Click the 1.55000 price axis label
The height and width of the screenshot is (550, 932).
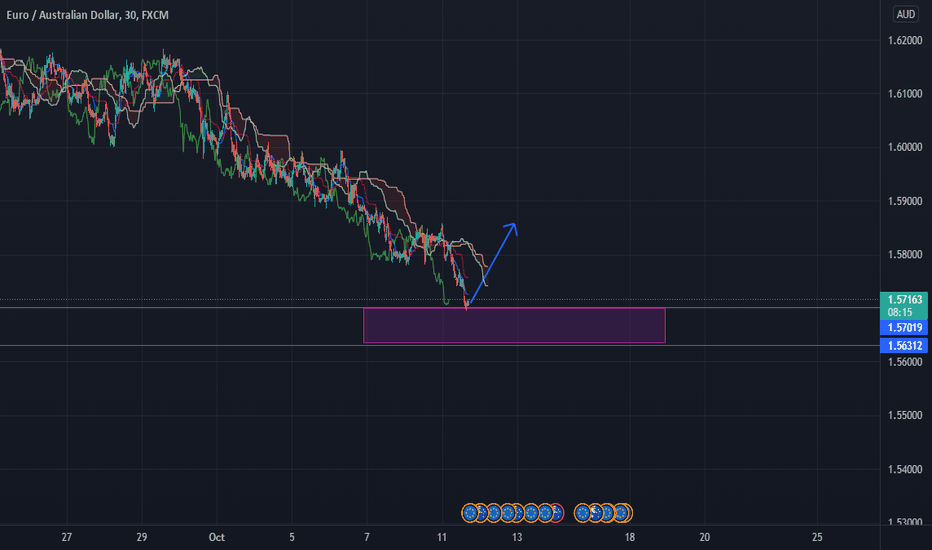point(905,416)
